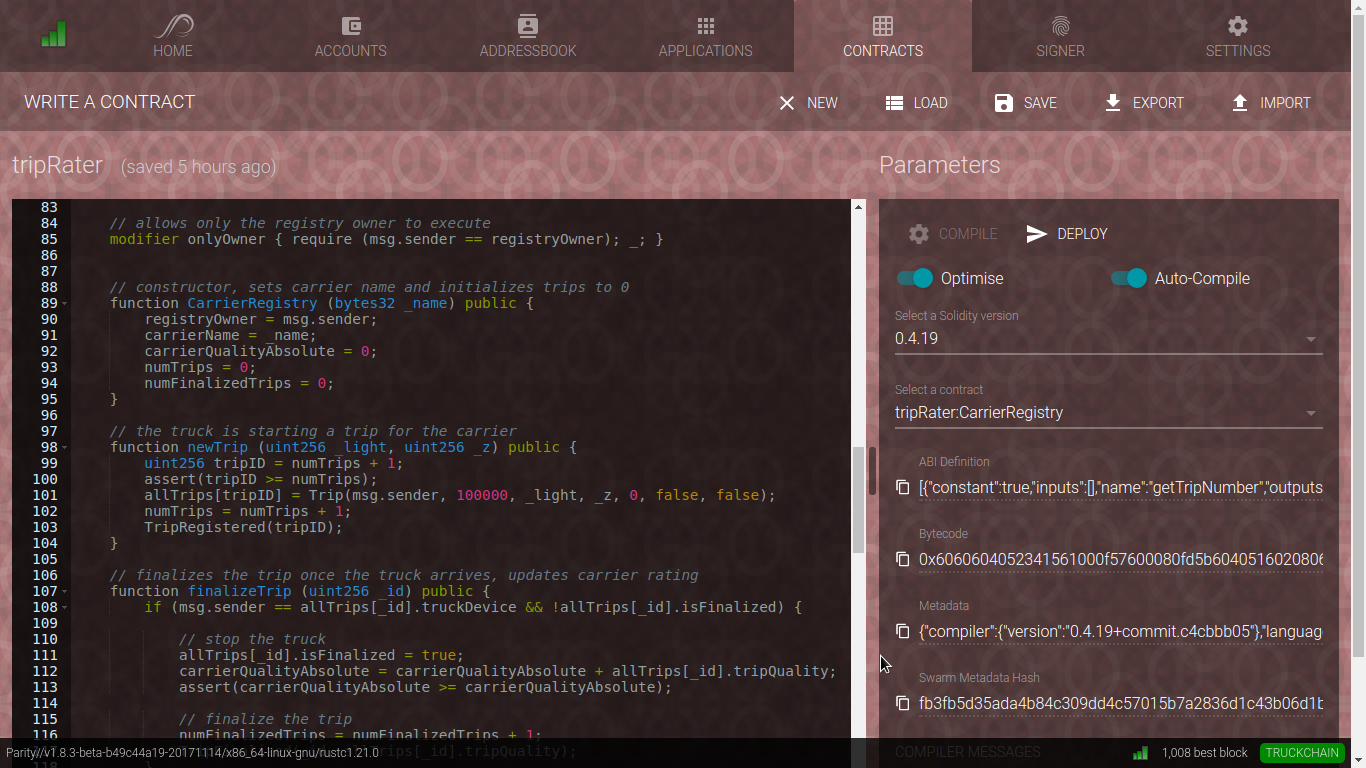Image resolution: width=1366 pixels, height=768 pixels.
Task: Collapse code fold at line 98
Action: (x=65, y=447)
